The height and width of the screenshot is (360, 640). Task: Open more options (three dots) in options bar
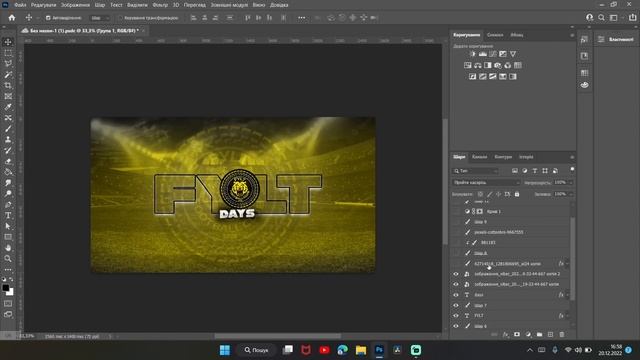tap(302, 18)
